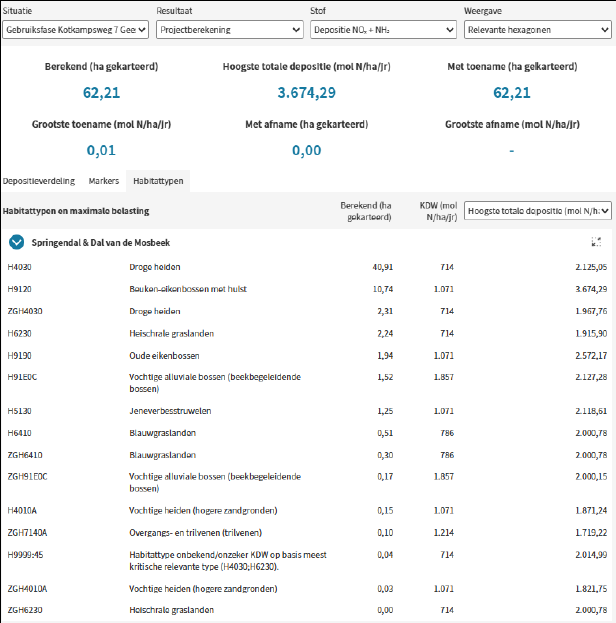The width and height of the screenshot is (616, 623).
Task: Click the ZGH6230 habitat code
Action: (x=25, y=610)
